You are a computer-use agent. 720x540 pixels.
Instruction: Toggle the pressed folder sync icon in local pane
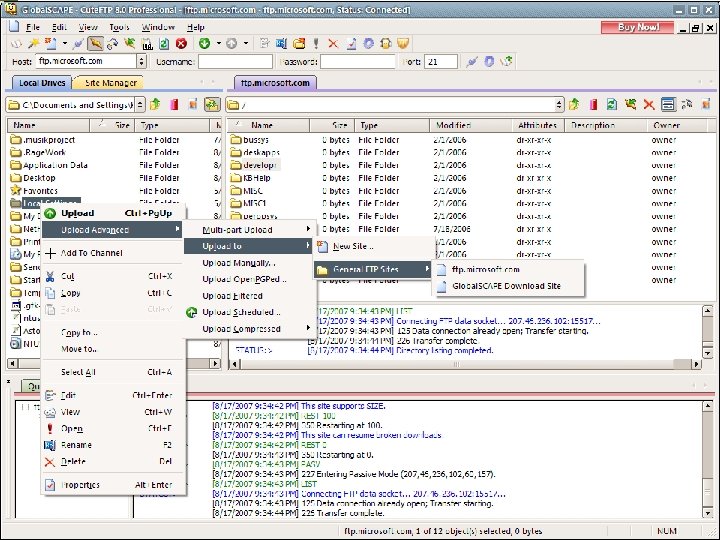coord(212,105)
